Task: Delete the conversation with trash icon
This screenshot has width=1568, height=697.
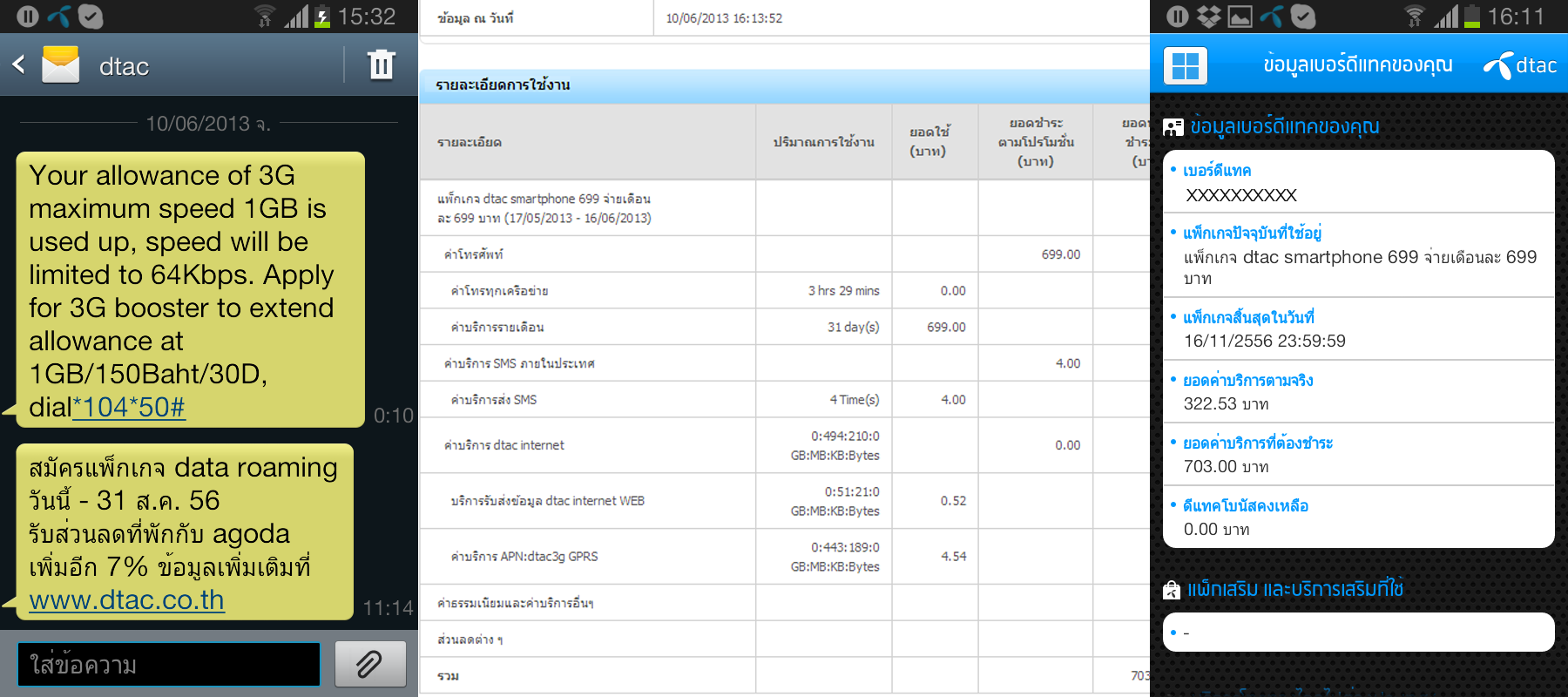Action: click(x=382, y=64)
